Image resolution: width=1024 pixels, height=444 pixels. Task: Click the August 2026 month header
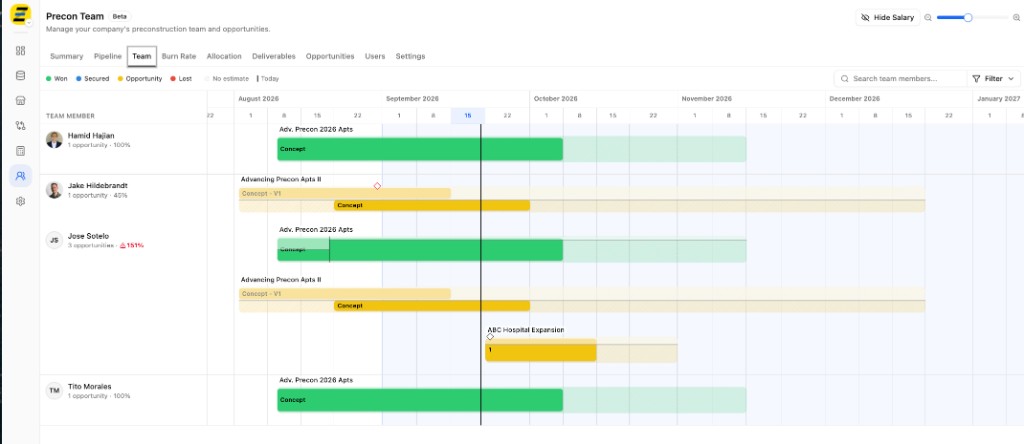pyautogui.click(x=259, y=99)
